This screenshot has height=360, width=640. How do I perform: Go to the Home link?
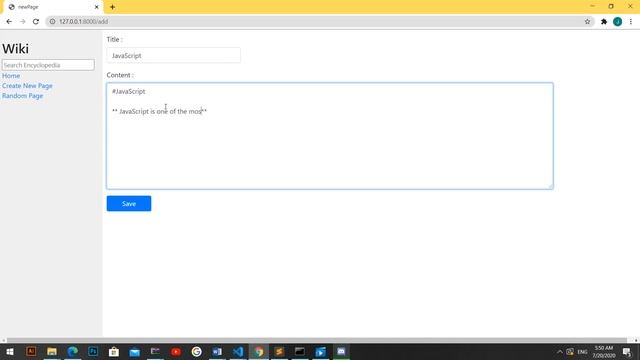tap(11, 76)
